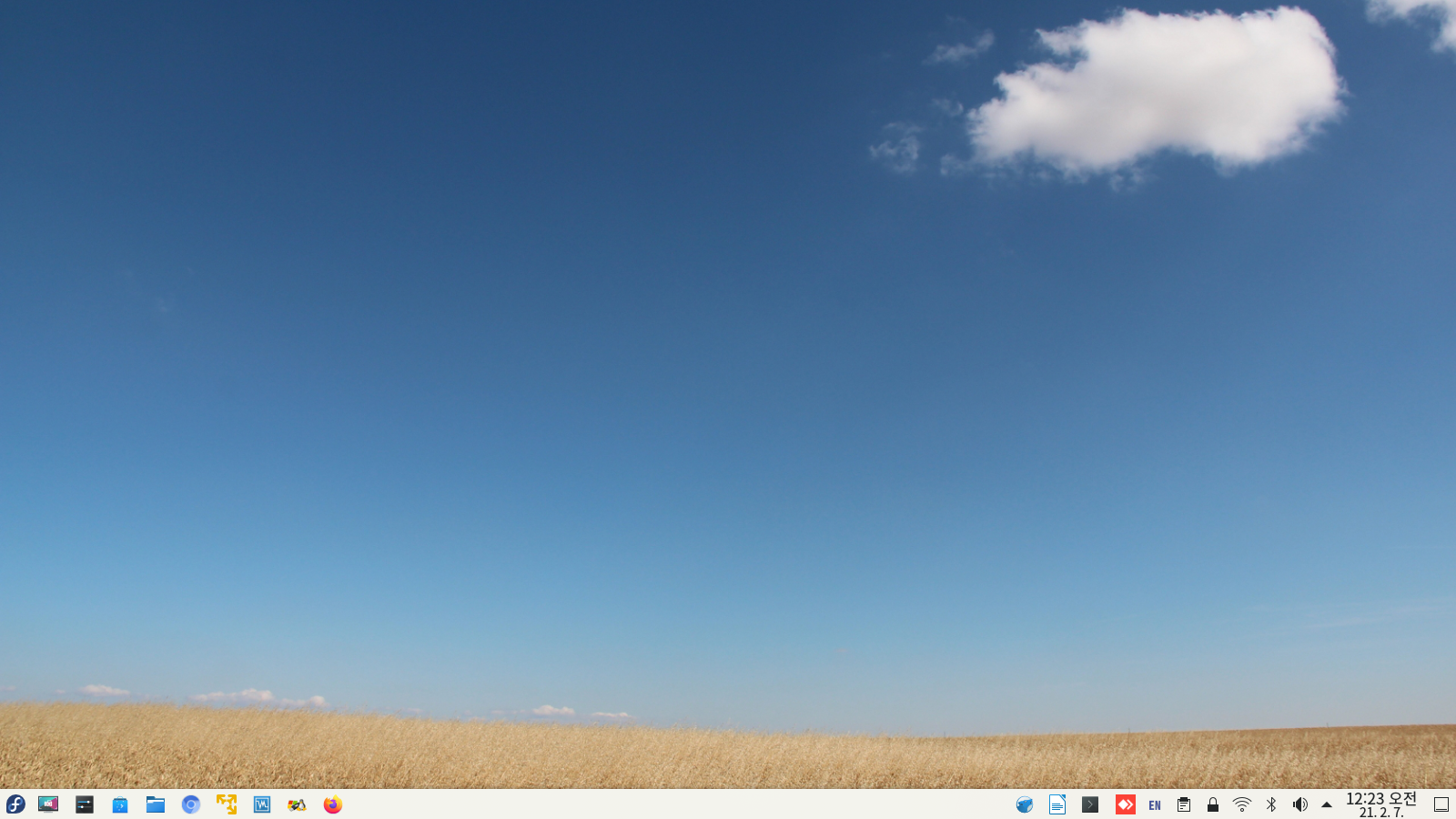Open the document writer tray icon

tap(1057, 804)
